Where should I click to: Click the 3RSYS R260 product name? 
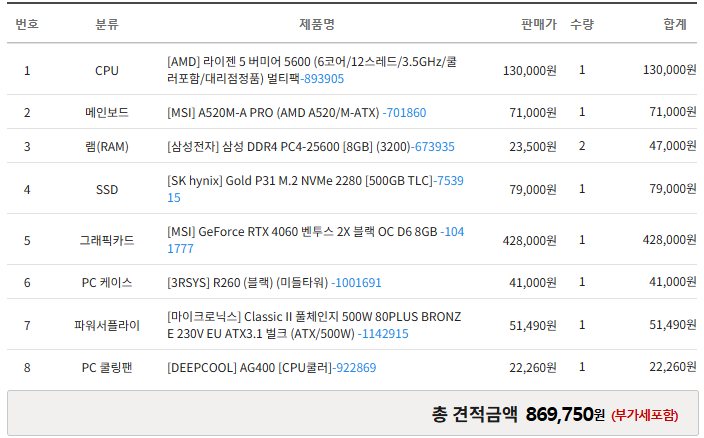(247, 283)
